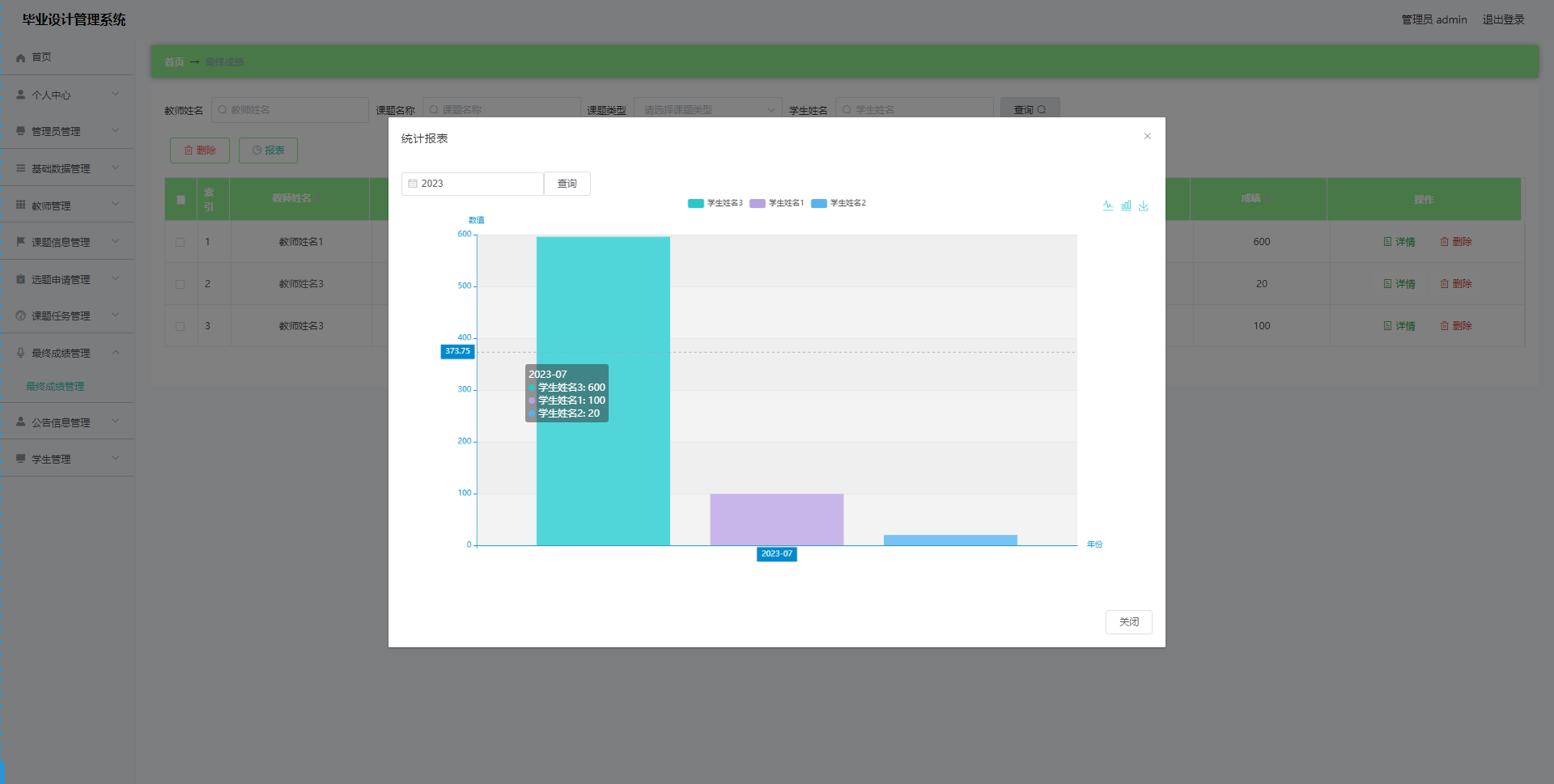
Task: Toggle the select-all checkbox in table header
Action: click(180, 200)
